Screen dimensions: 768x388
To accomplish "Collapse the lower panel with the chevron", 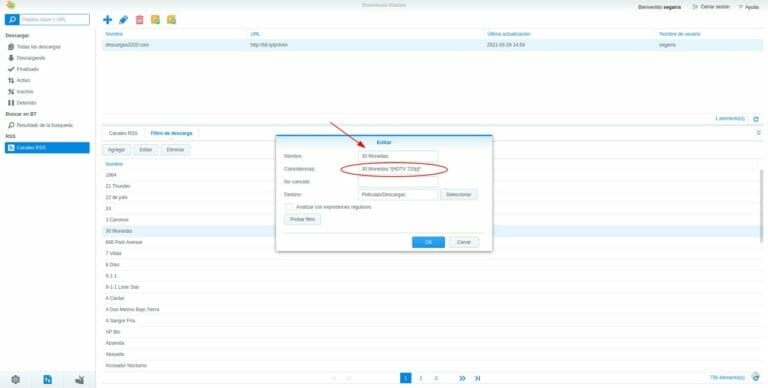I will point(759,133).
